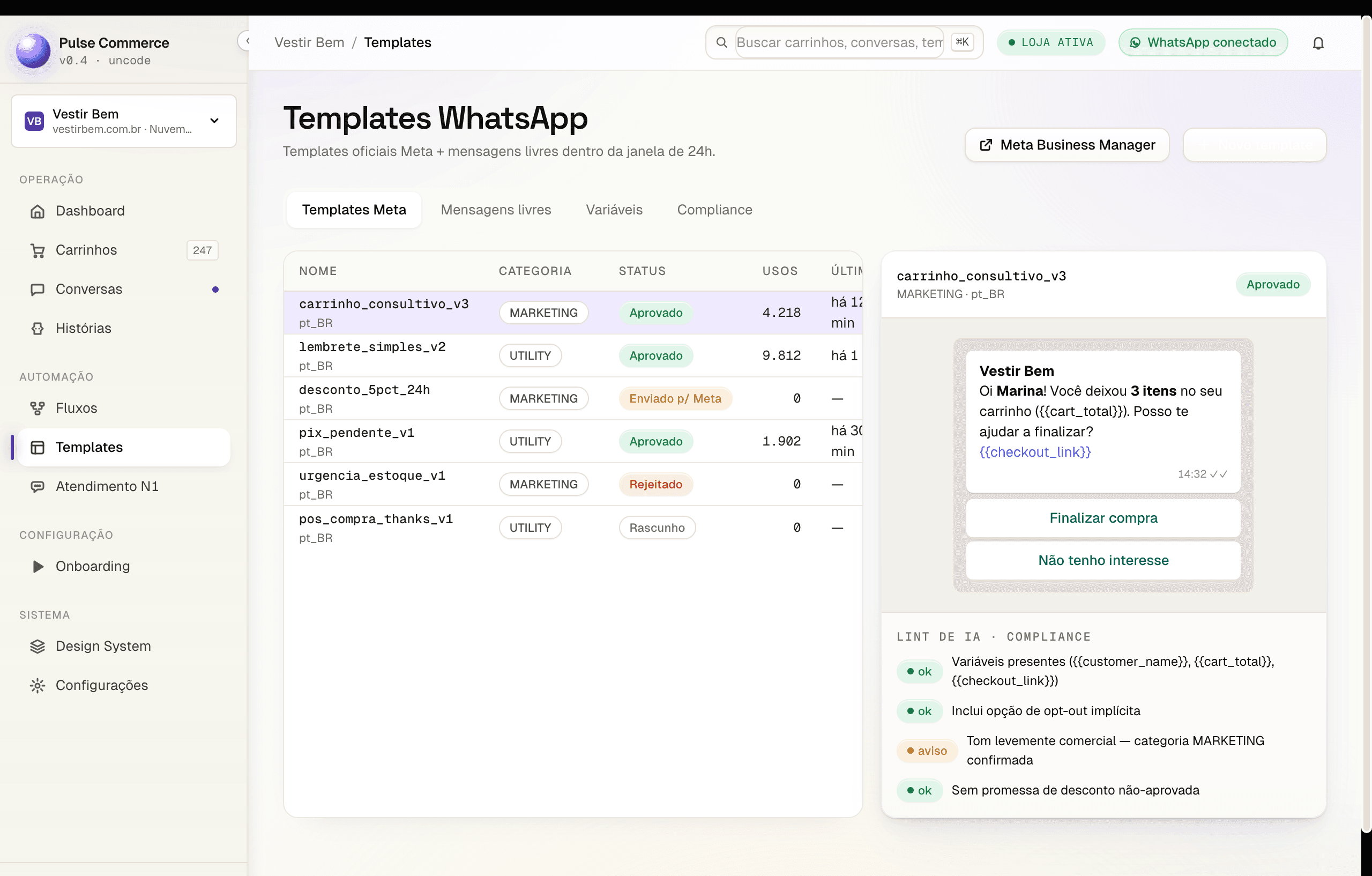Click the 9.812 usage count
This screenshot has height=876, width=1372.
781,355
